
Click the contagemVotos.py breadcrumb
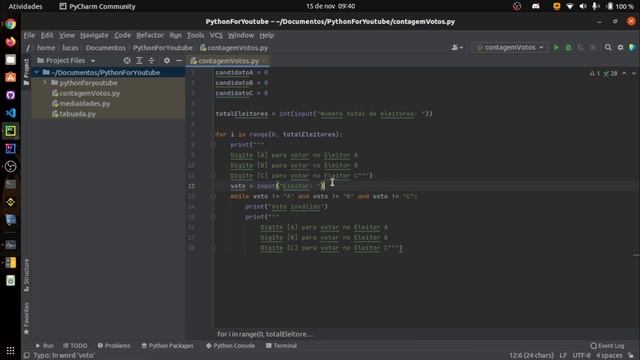tap(234, 48)
